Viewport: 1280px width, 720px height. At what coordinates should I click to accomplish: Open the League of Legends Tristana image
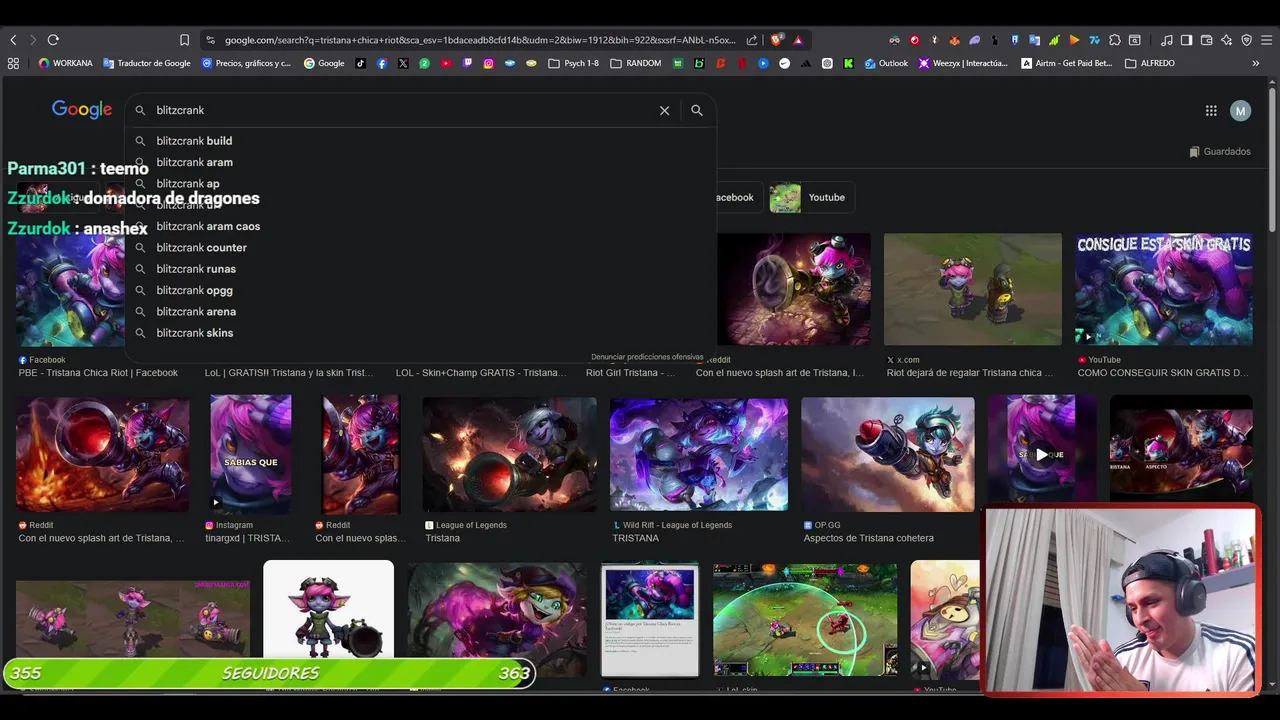pos(510,454)
